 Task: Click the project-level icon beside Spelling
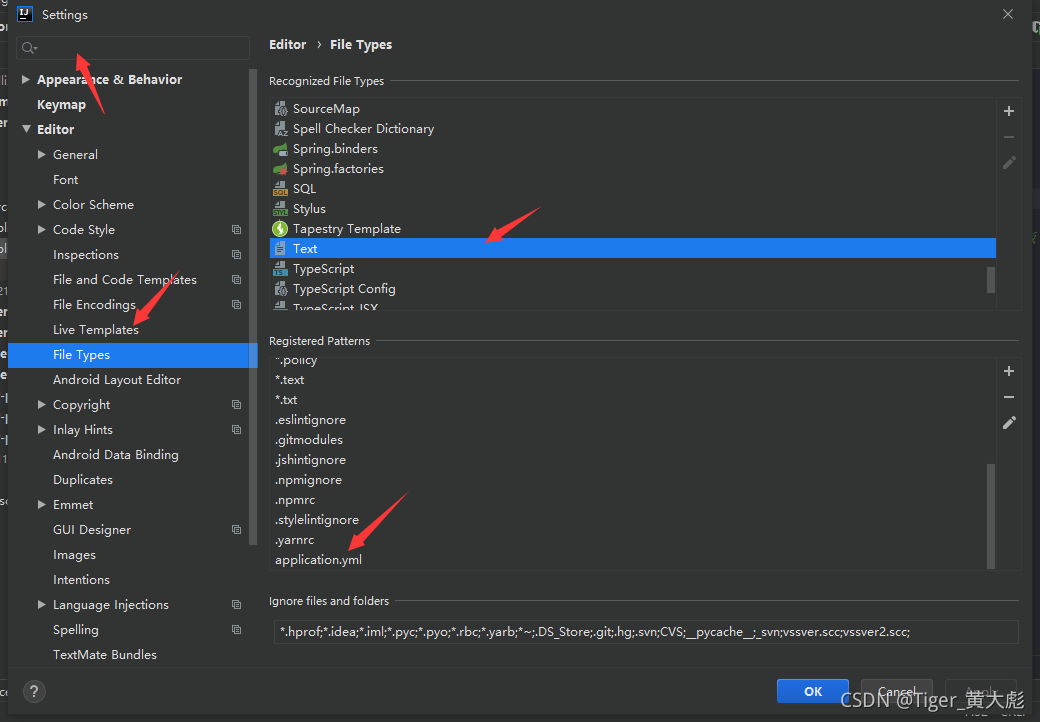point(236,630)
